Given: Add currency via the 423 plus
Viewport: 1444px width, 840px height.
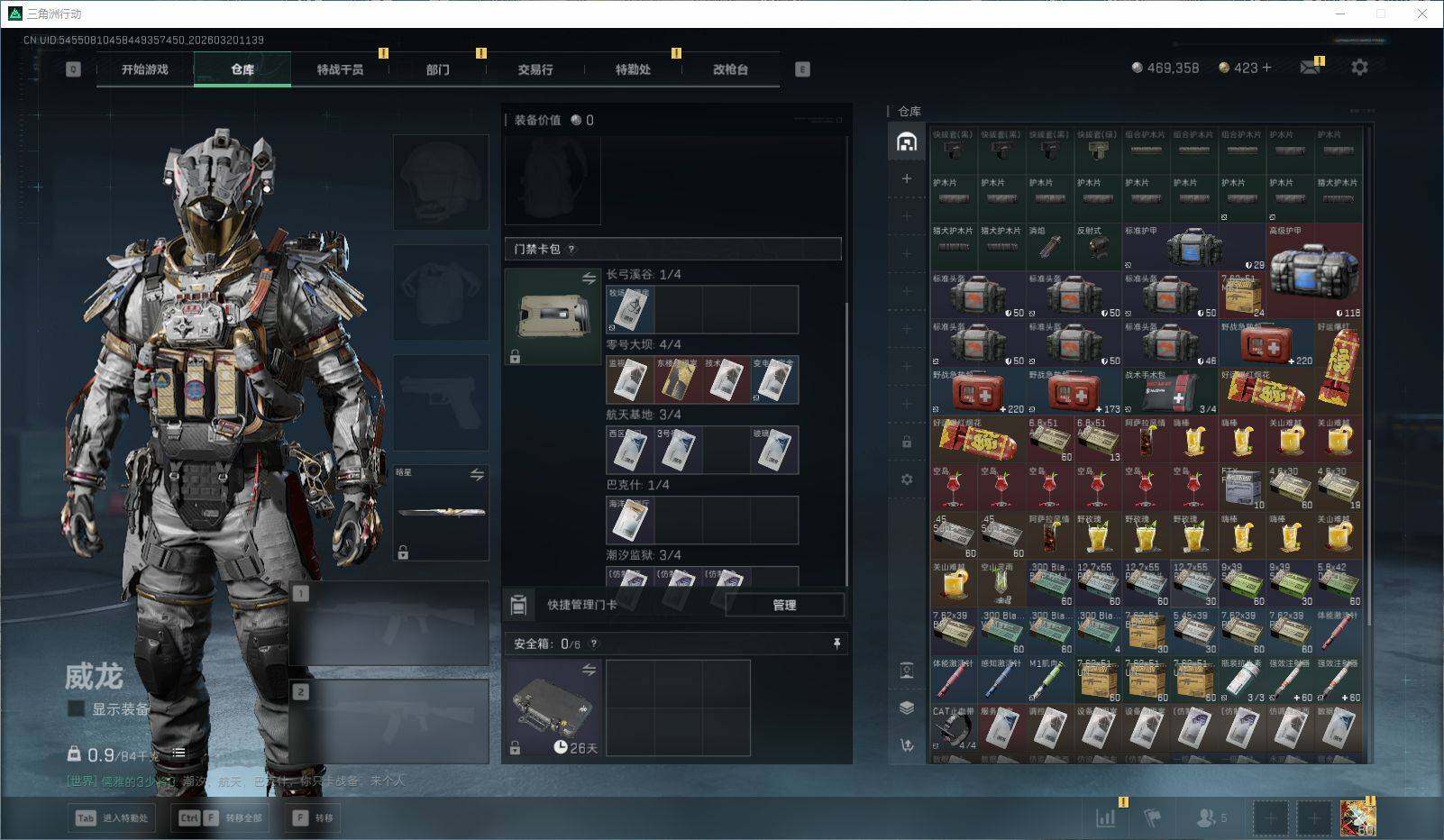Looking at the screenshot, I should pyautogui.click(x=1266, y=68).
